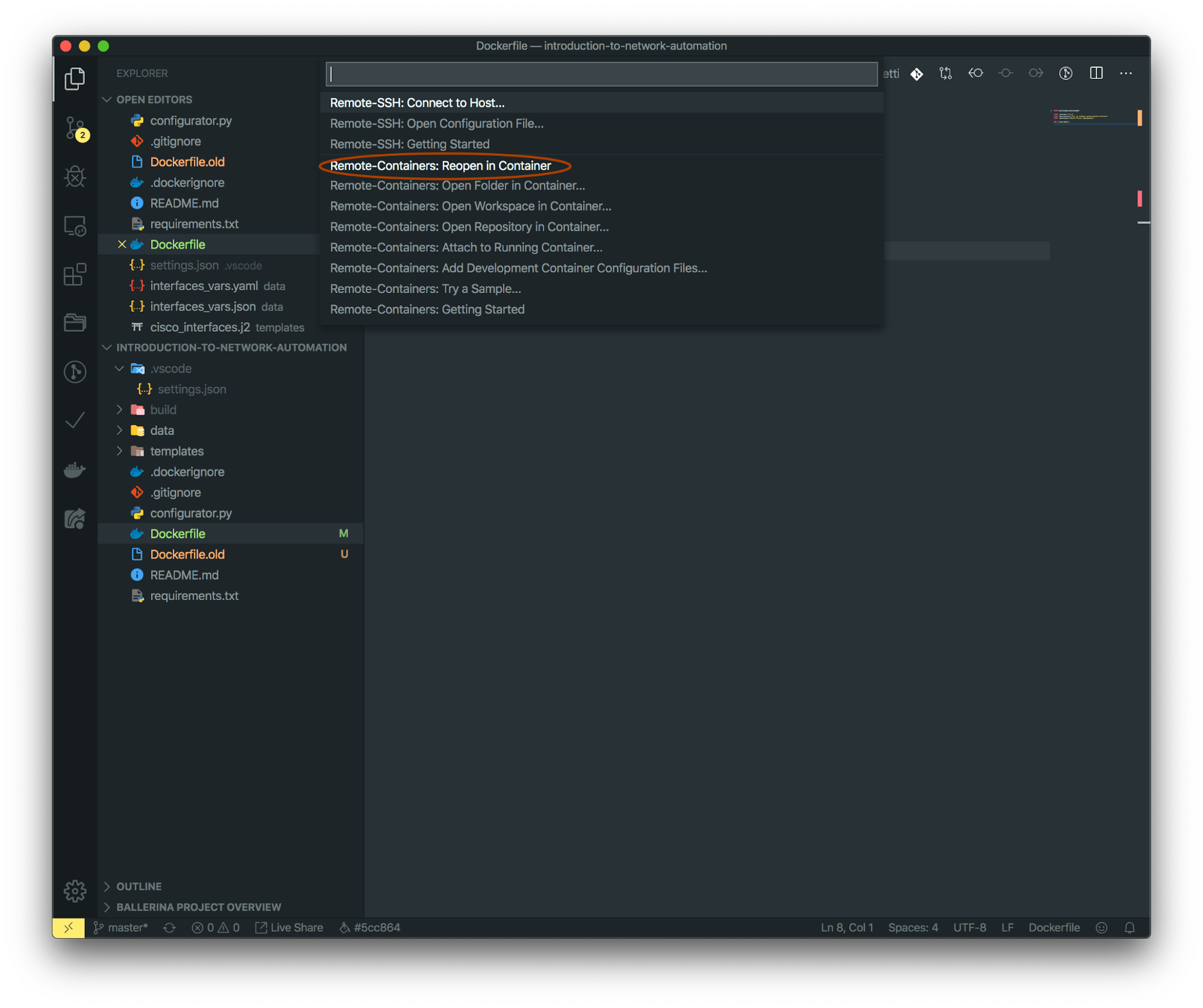Viewport: 1203px width, 1008px height.
Task: Click the master* branch in status bar
Action: [121, 927]
